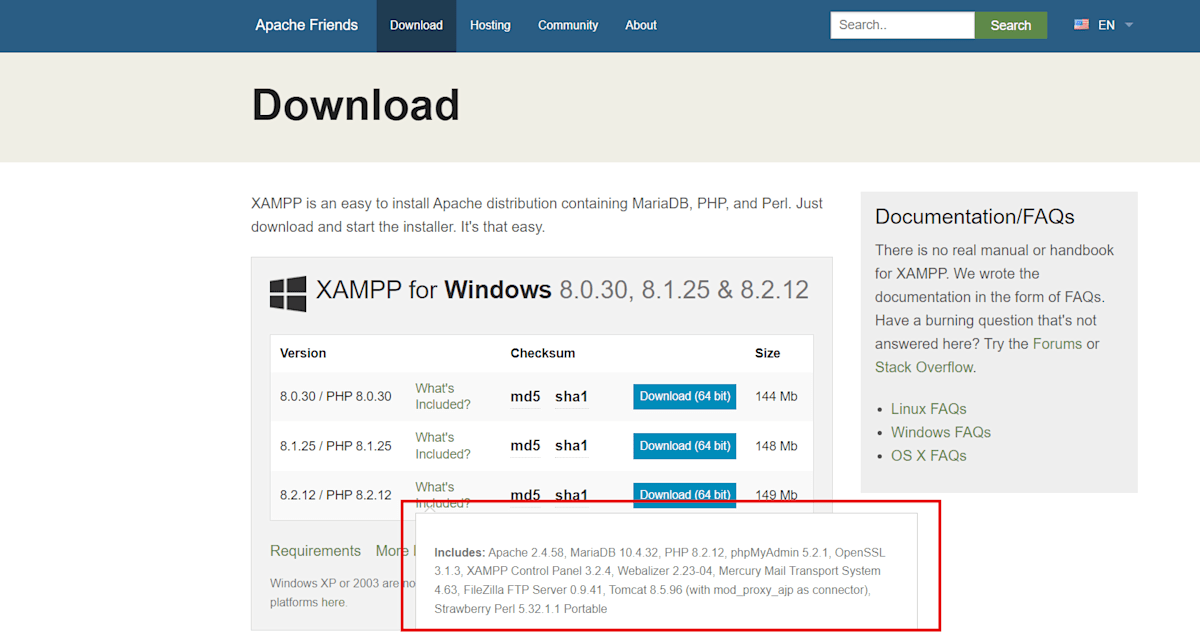This screenshot has height=632, width=1200.
Task: Click the '144 Mb' size value
Action: (x=776, y=396)
